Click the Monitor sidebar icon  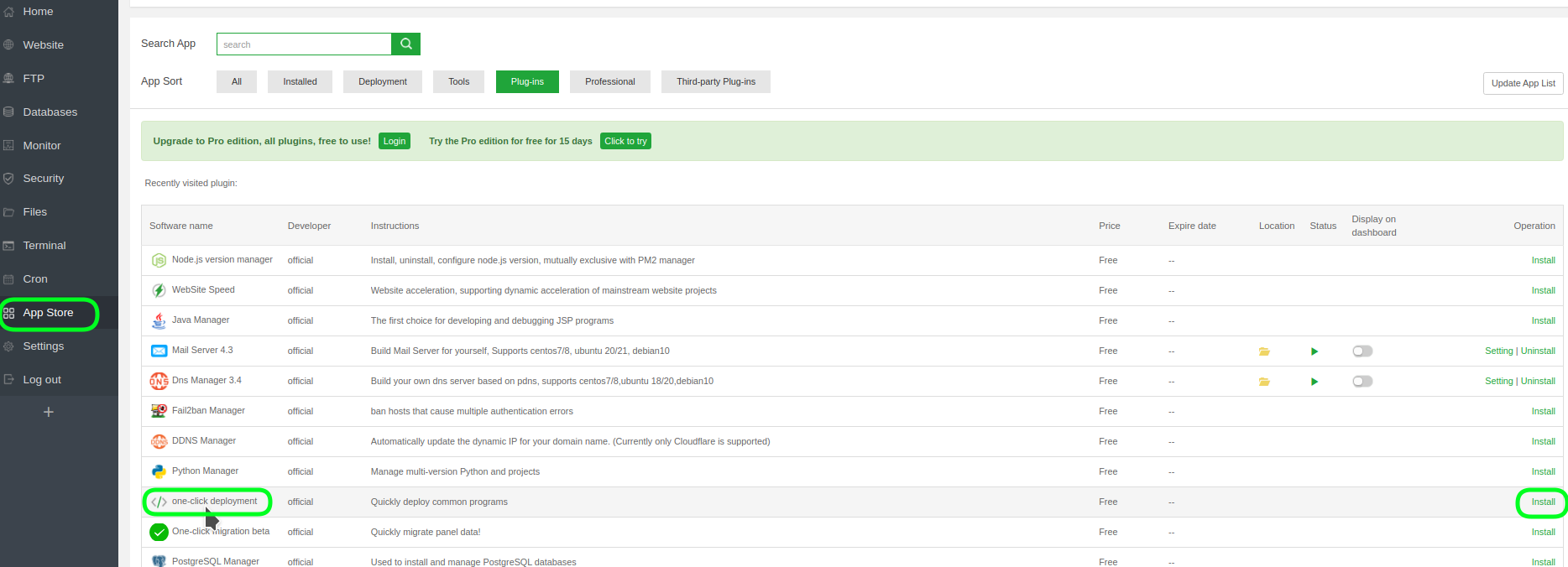(x=8, y=146)
